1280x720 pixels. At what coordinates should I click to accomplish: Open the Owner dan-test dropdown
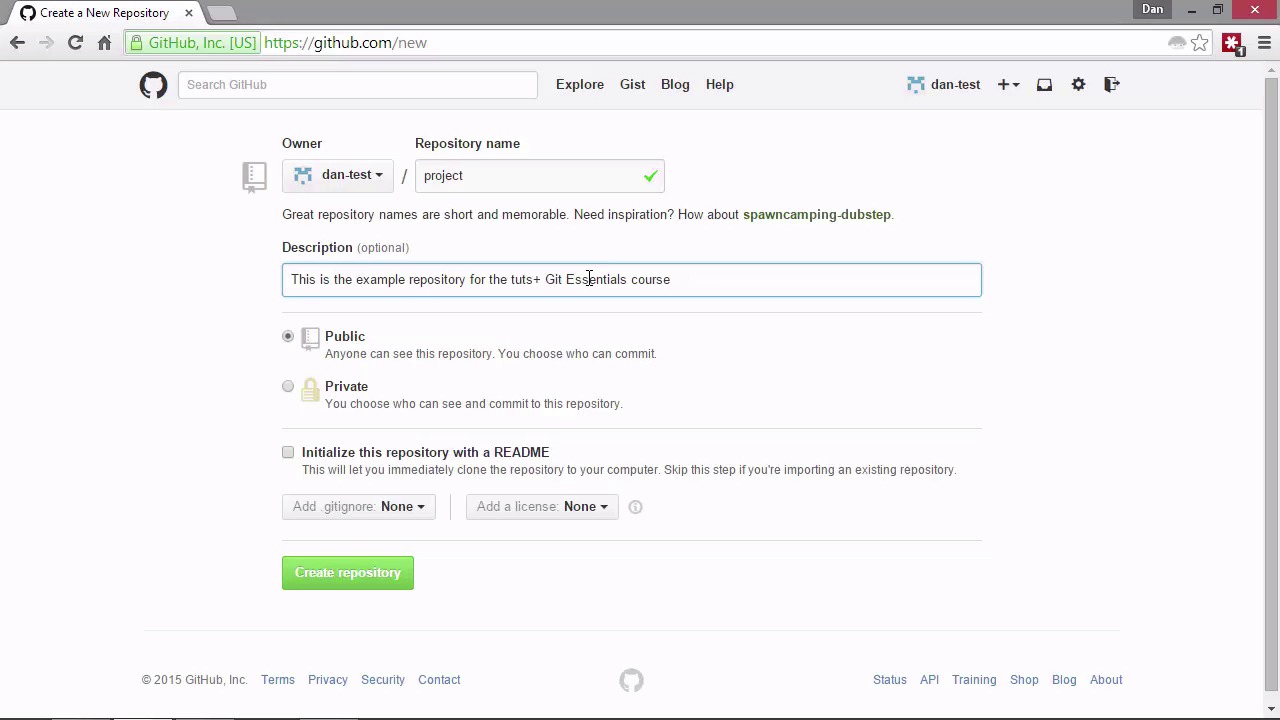tap(338, 175)
